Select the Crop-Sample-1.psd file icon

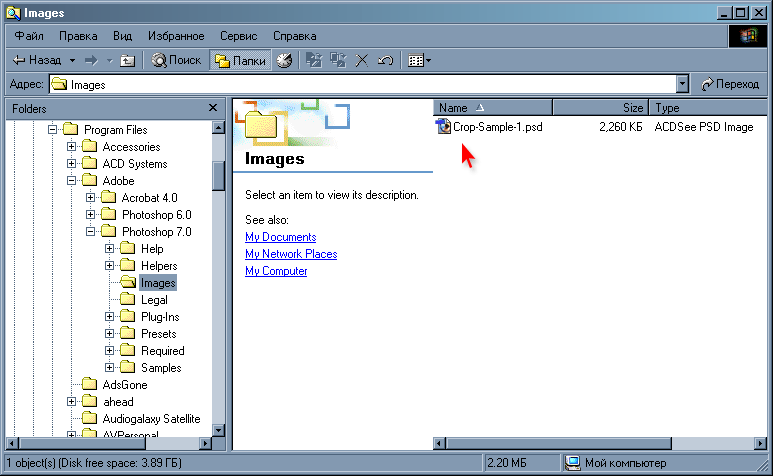(443, 127)
